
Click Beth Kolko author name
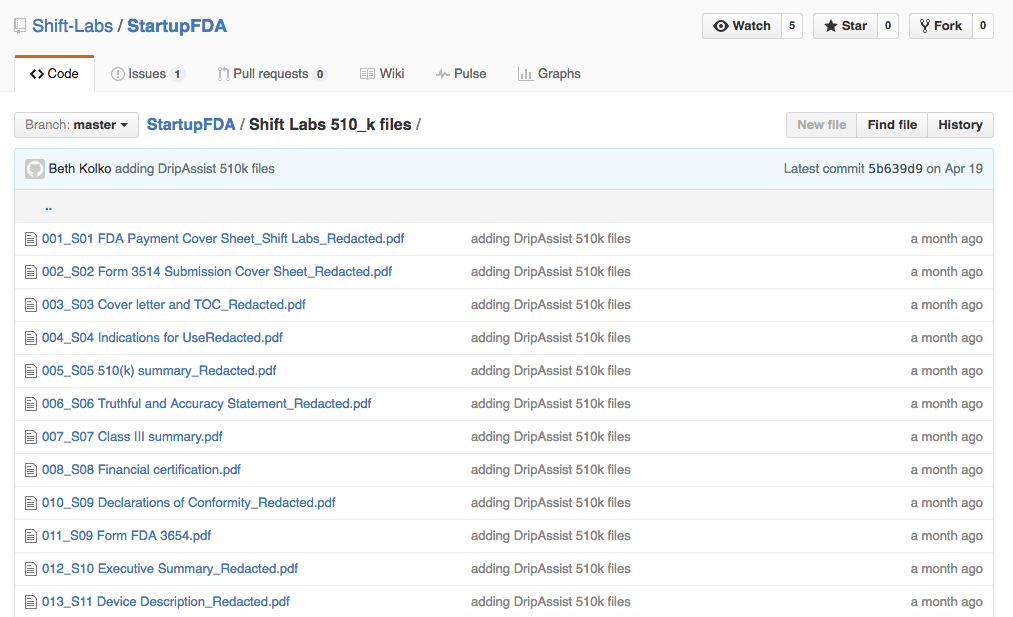tap(80, 169)
